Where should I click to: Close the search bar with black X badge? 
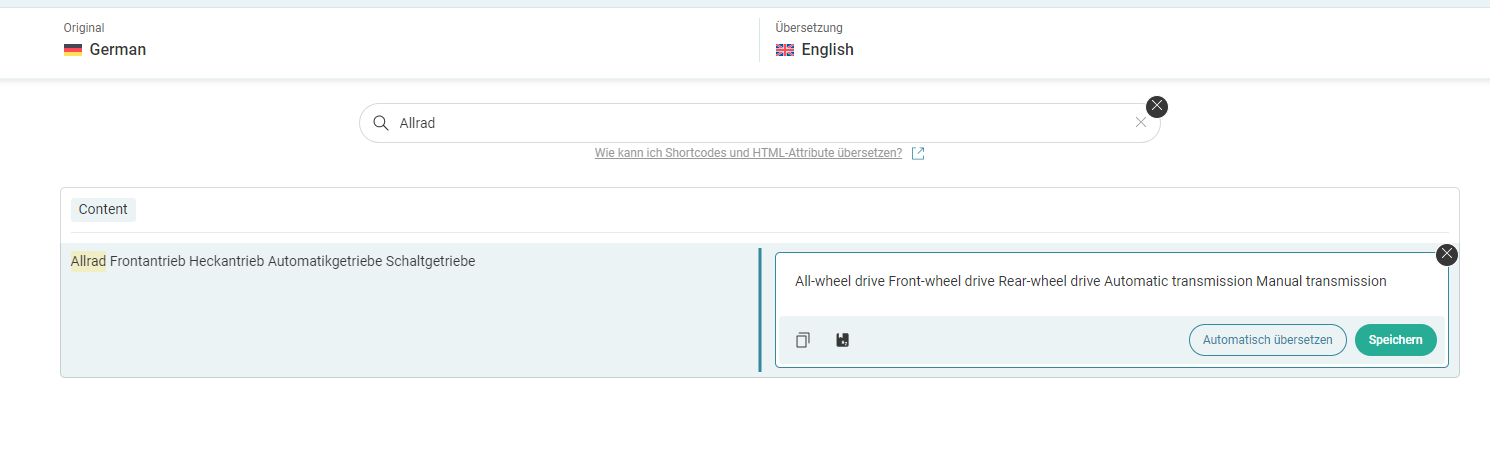pos(1157,106)
